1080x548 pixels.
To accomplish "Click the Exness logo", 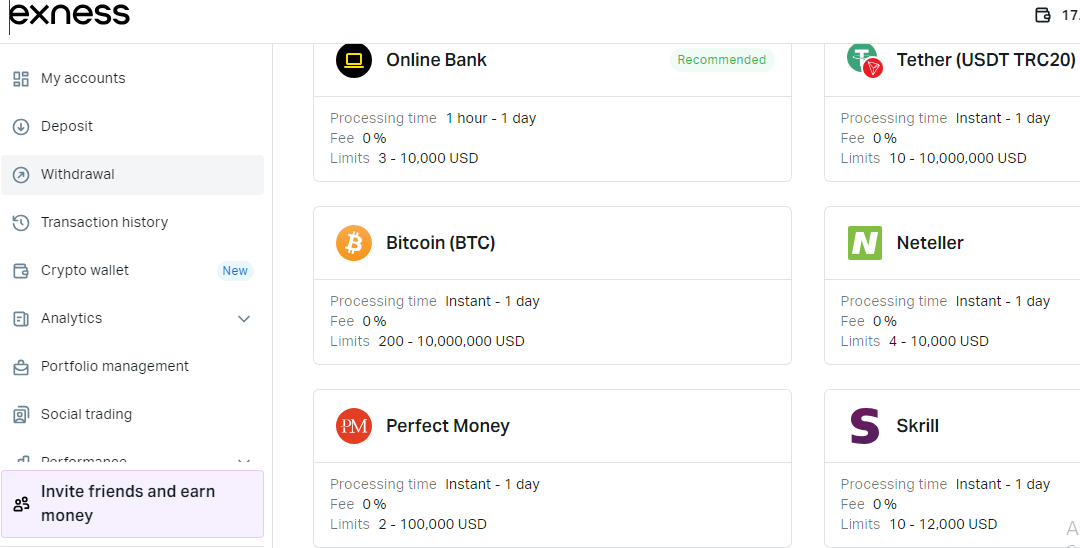I will click(69, 15).
